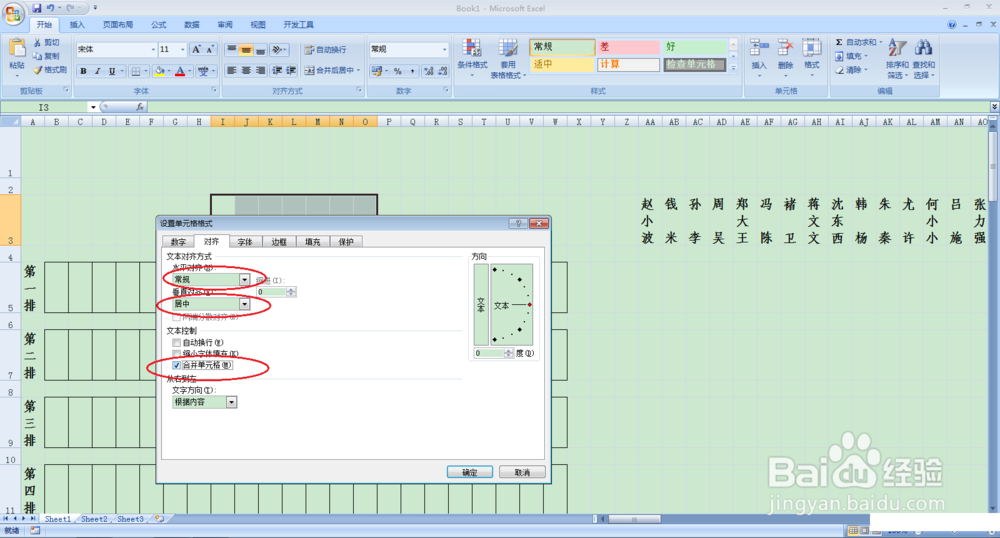Click the Bottom Align icon
This screenshot has height=538, width=1000.
(260, 49)
